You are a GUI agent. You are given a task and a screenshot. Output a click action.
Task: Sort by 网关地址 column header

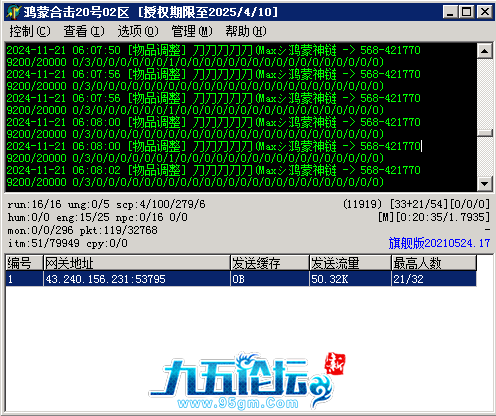pos(137,263)
